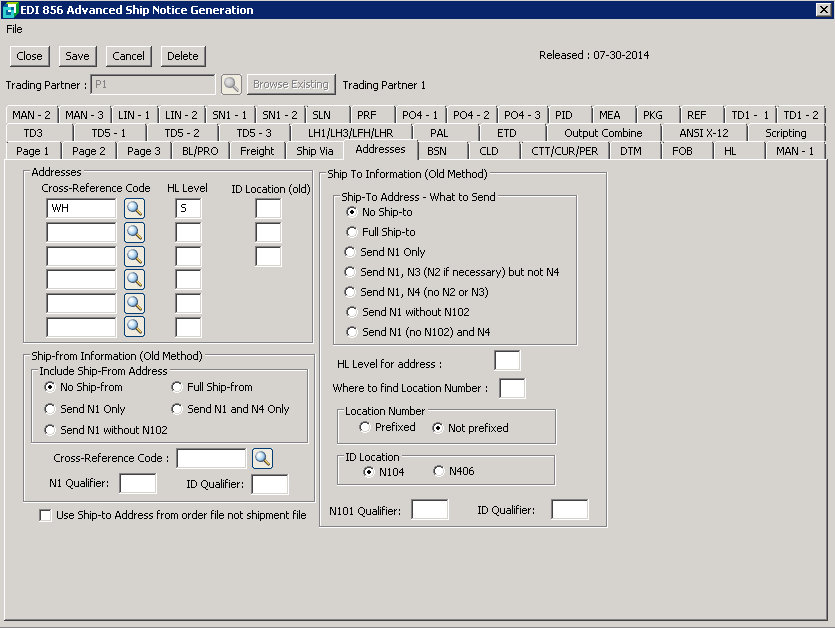Click the fifth row Addresses lookup magnifier
Viewport: 835px width, 628px height.
(x=134, y=303)
